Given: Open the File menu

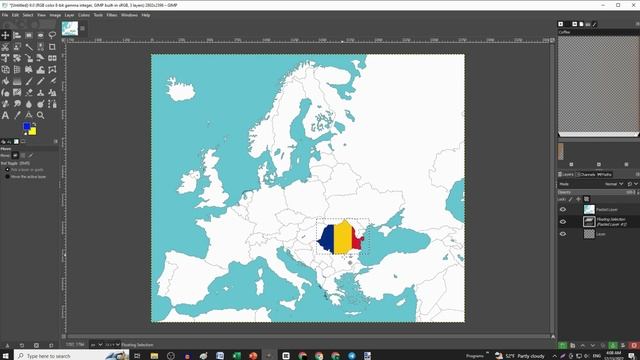Looking at the screenshot, I should pyautogui.click(x=5, y=15).
